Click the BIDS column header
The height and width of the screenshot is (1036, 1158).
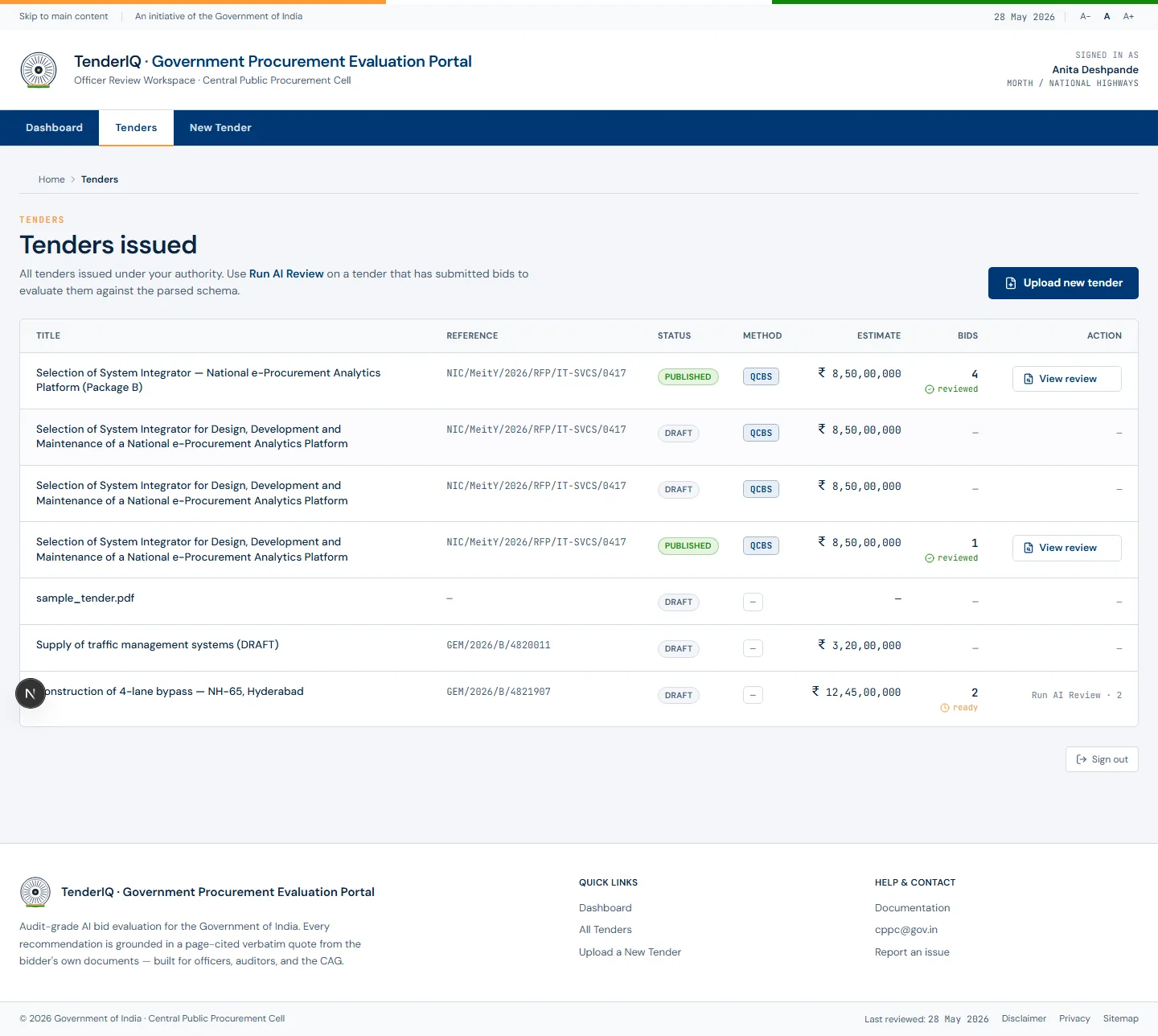[x=968, y=335]
